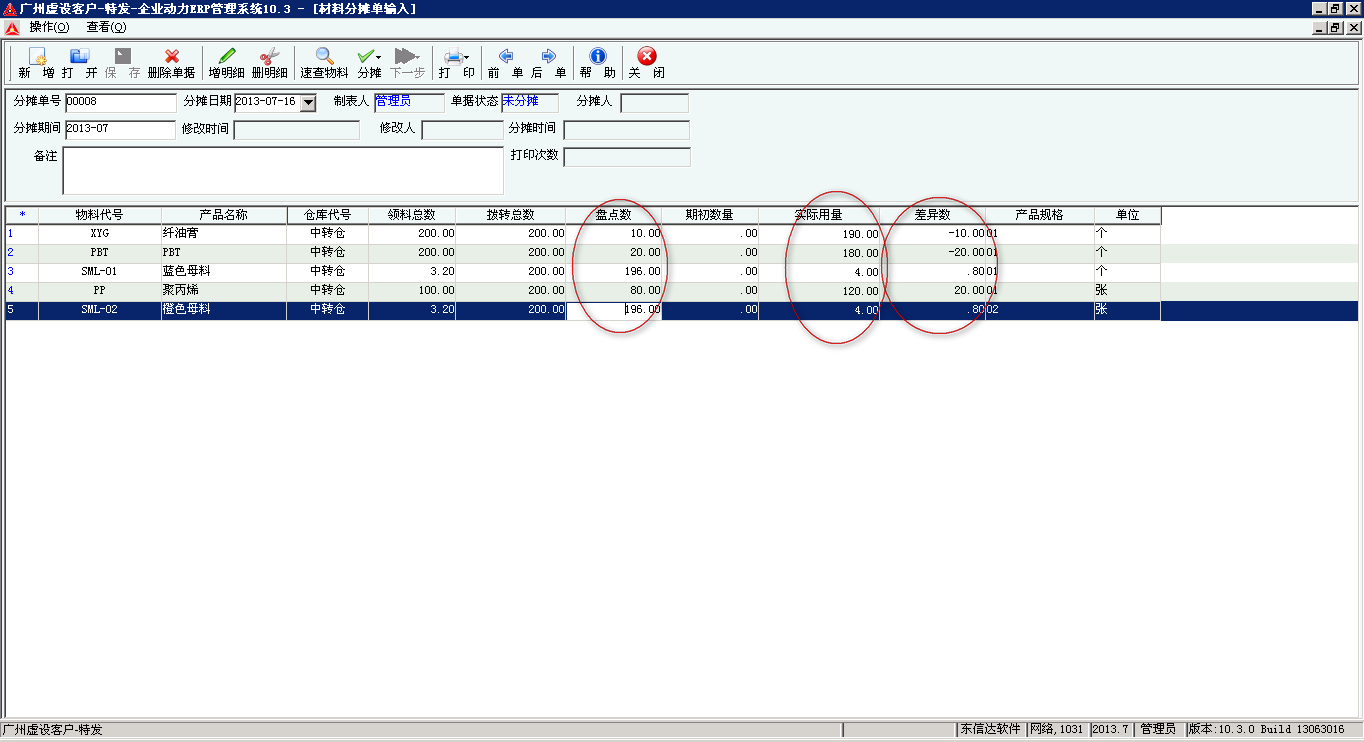
Task: Select row with material code XYG
Action: [x=99, y=233]
